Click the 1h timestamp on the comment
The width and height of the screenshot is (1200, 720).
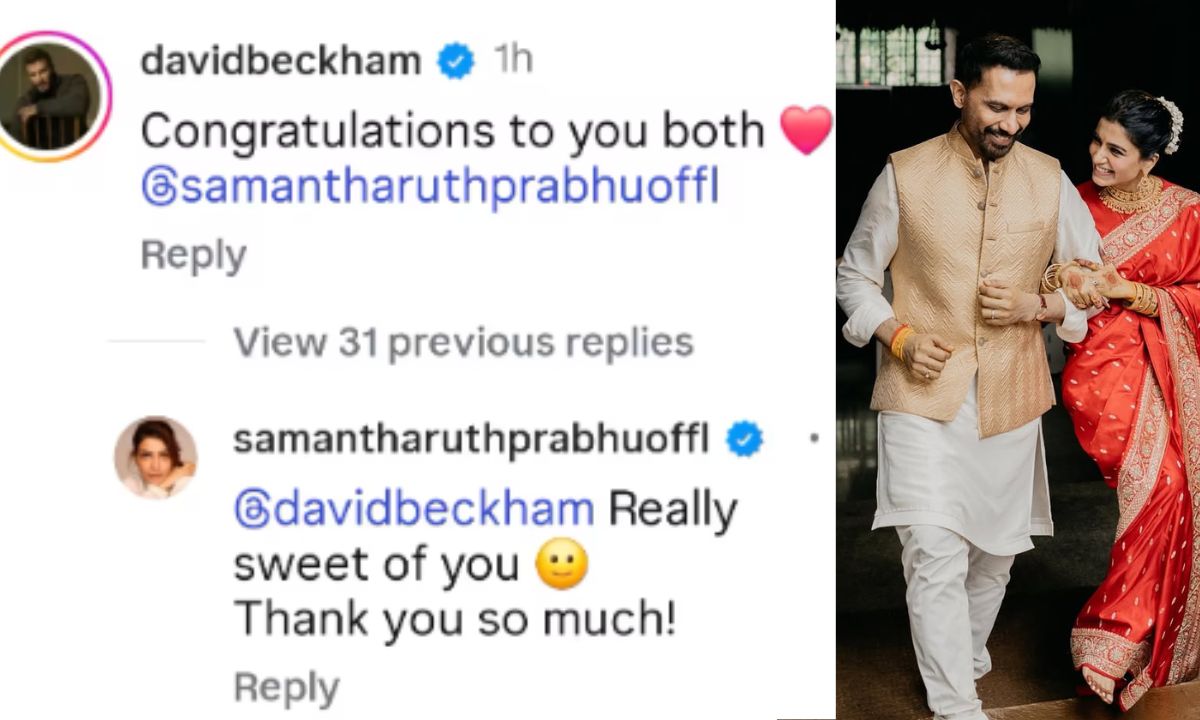pyautogui.click(x=512, y=62)
